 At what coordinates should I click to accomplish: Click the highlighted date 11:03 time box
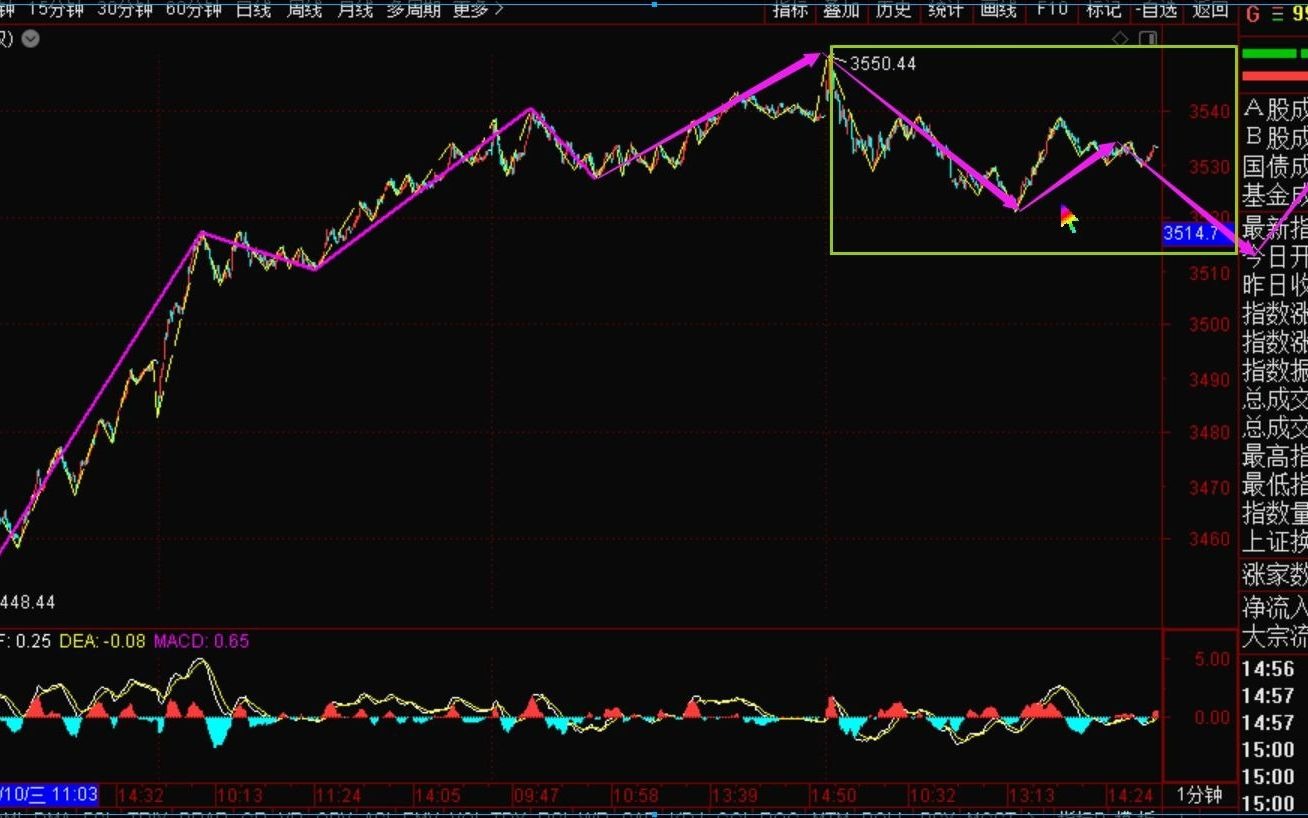pos(50,795)
